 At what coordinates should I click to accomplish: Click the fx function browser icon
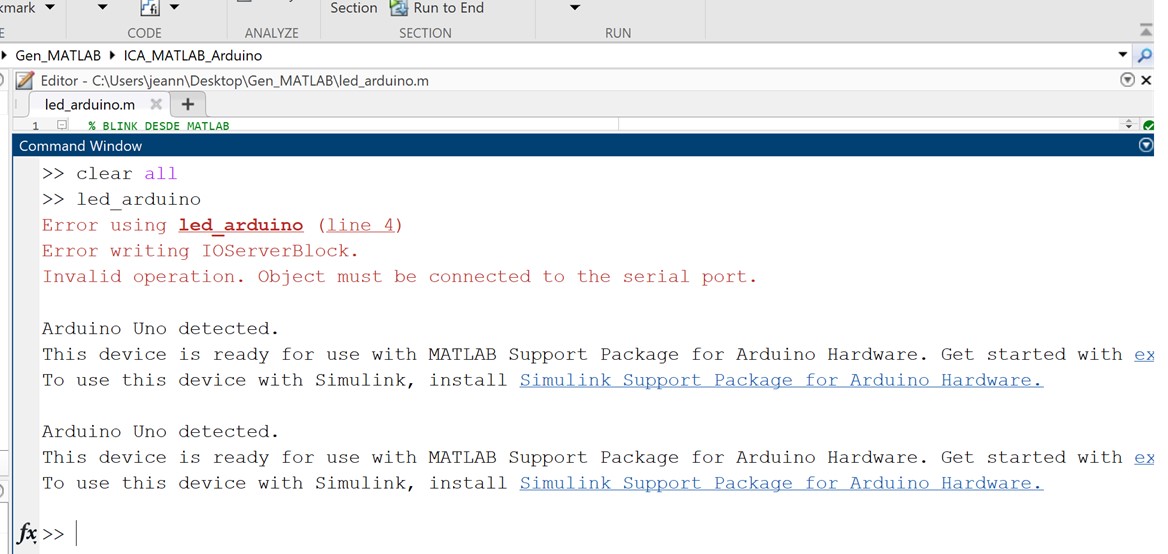pyautogui.click(x=27, y=533)
